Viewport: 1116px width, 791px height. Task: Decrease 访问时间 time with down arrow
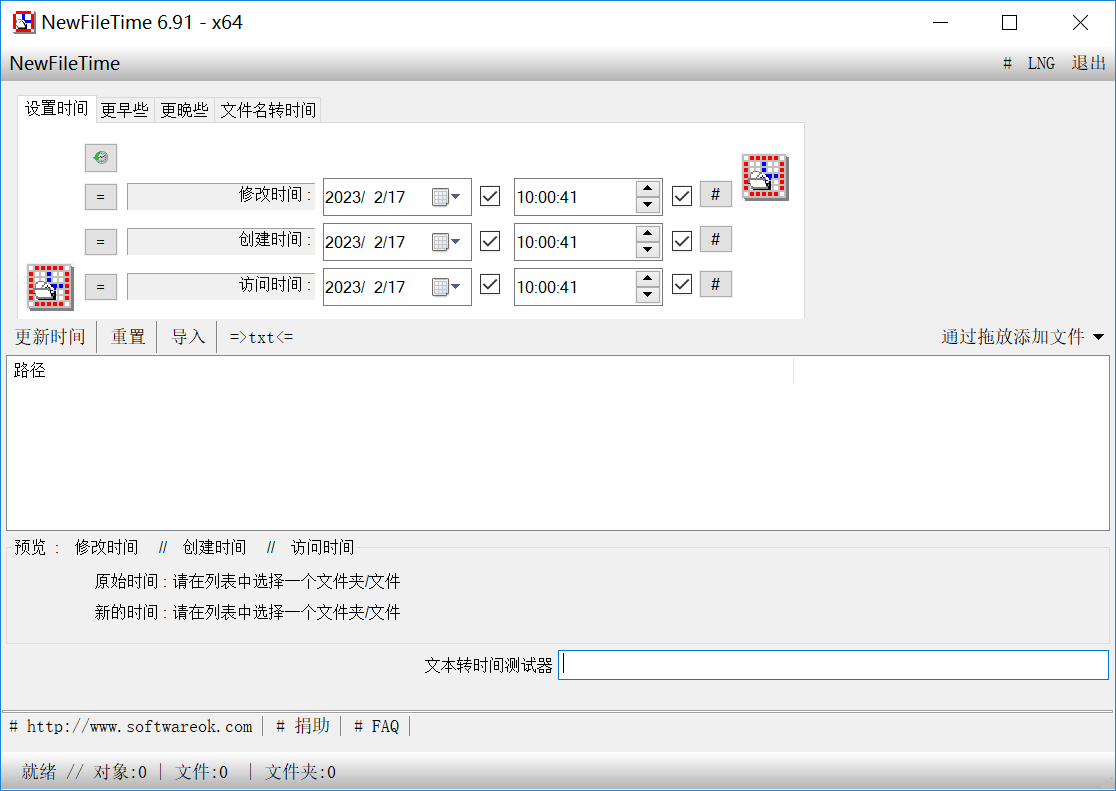(x=648, y=295)
